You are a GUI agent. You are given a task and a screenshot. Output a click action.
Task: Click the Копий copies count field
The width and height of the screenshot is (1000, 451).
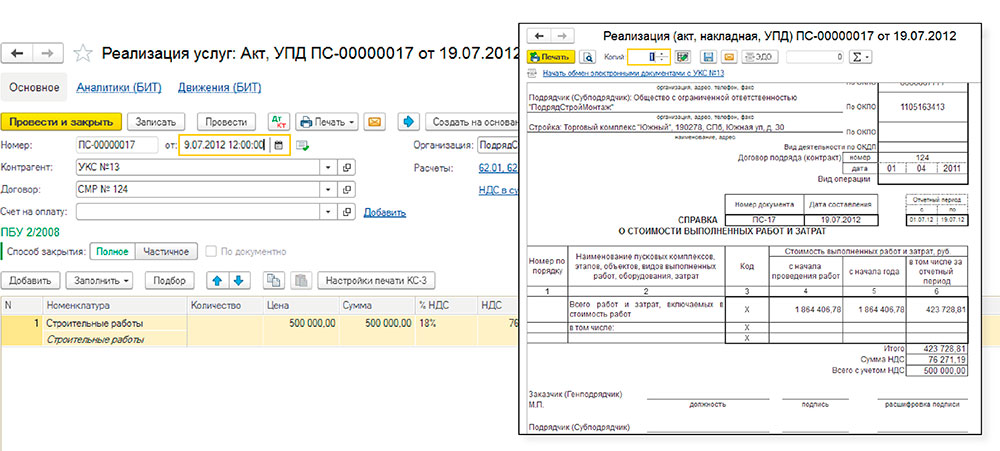pyautogui.click(x=650, y=57)
